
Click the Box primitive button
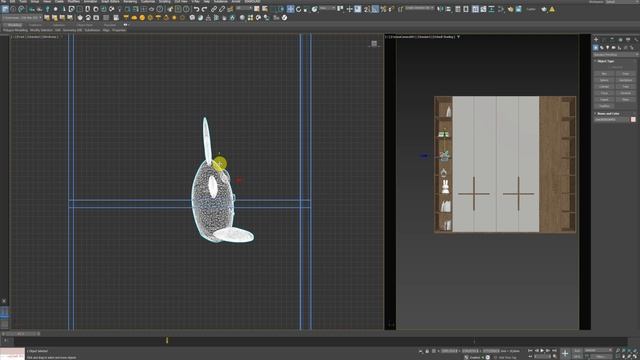pyautogui.click(x=604, y=74)
